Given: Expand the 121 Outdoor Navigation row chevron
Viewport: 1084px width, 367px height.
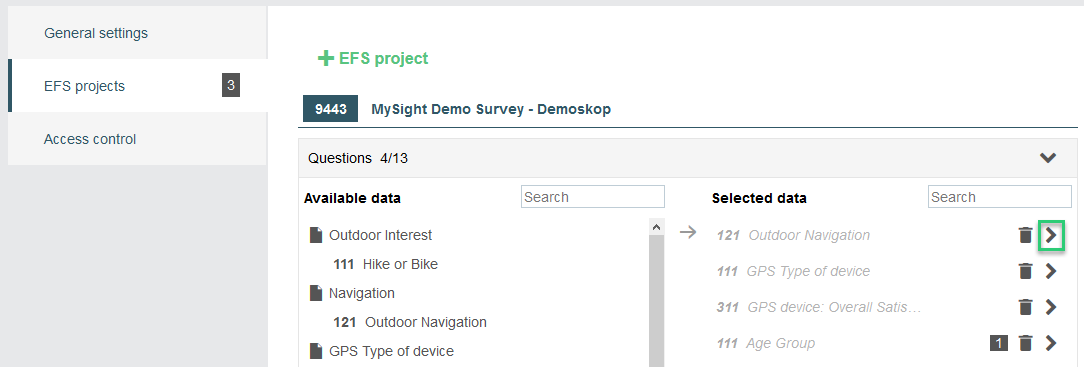Looking at the screenshot, I should [1051, 235].
